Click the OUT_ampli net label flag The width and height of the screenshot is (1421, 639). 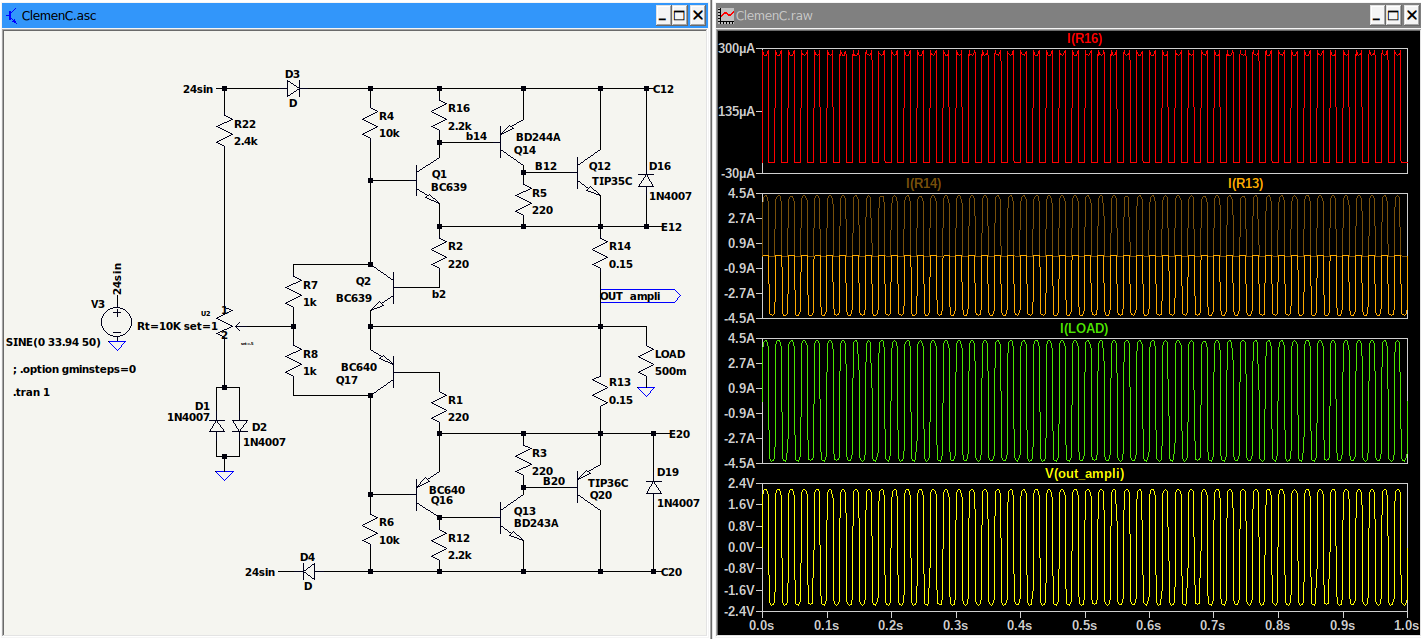pos(638,296)
